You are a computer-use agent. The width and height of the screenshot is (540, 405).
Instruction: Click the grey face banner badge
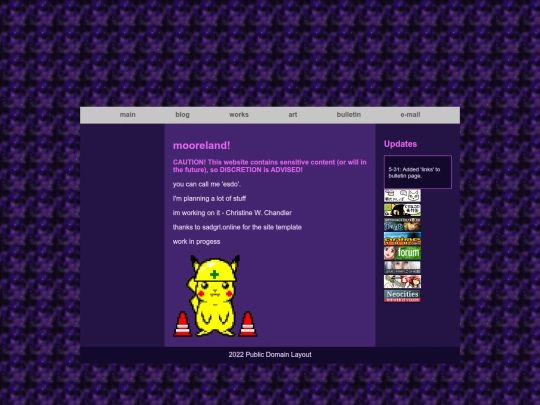click(402, 267)
